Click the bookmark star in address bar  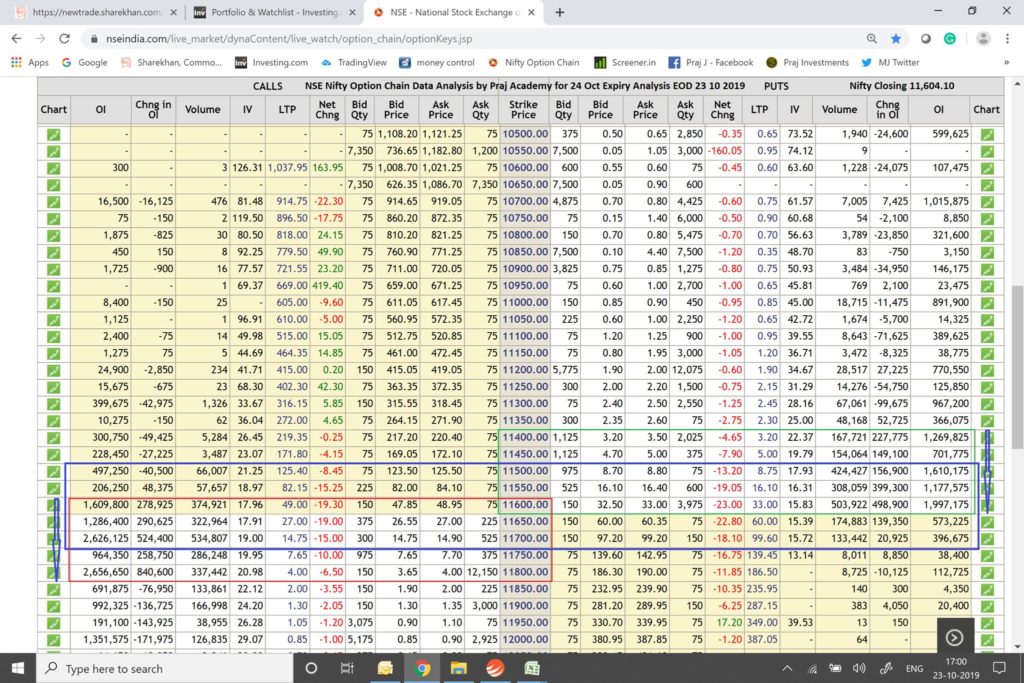coord(896,38)
